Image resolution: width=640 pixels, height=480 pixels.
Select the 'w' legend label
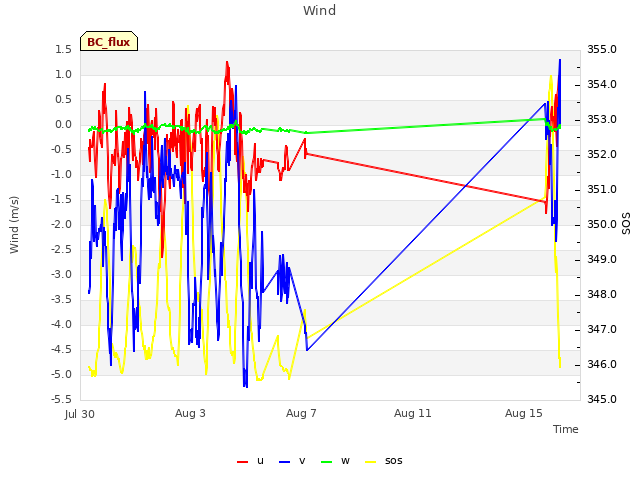click(x=345, y=461)
